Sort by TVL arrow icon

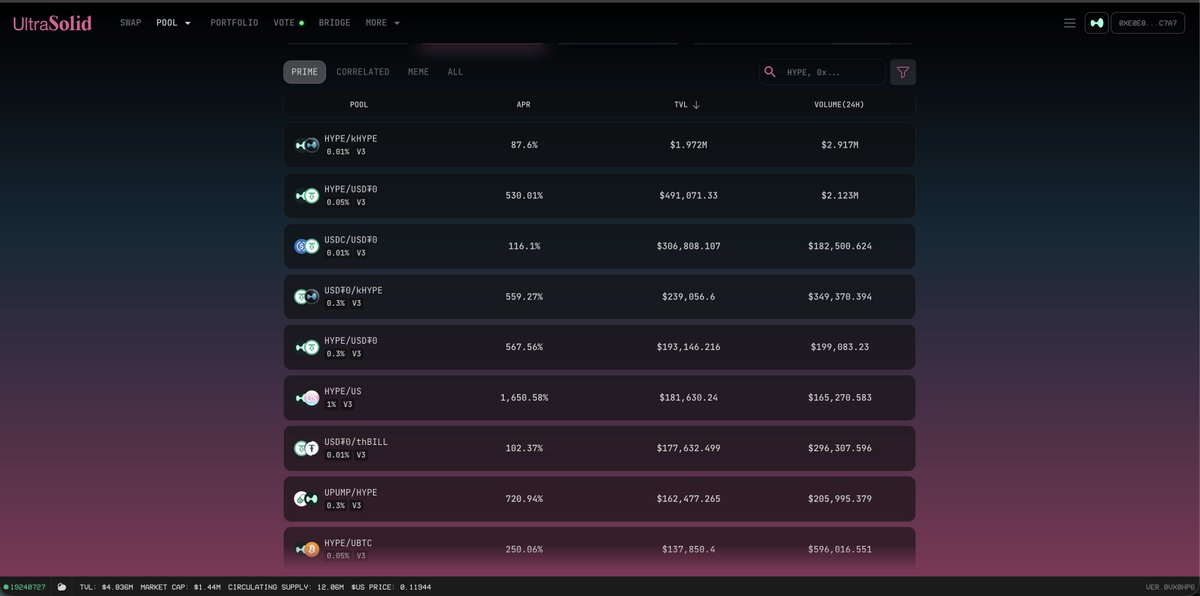coord(696,104)
